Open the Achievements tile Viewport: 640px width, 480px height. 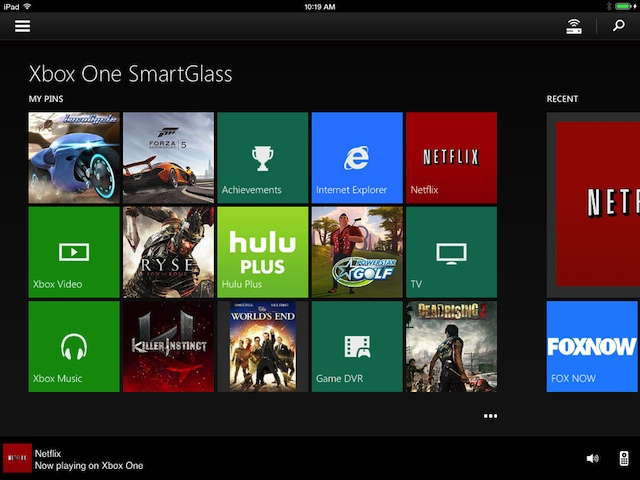click(x=262, y=157)
